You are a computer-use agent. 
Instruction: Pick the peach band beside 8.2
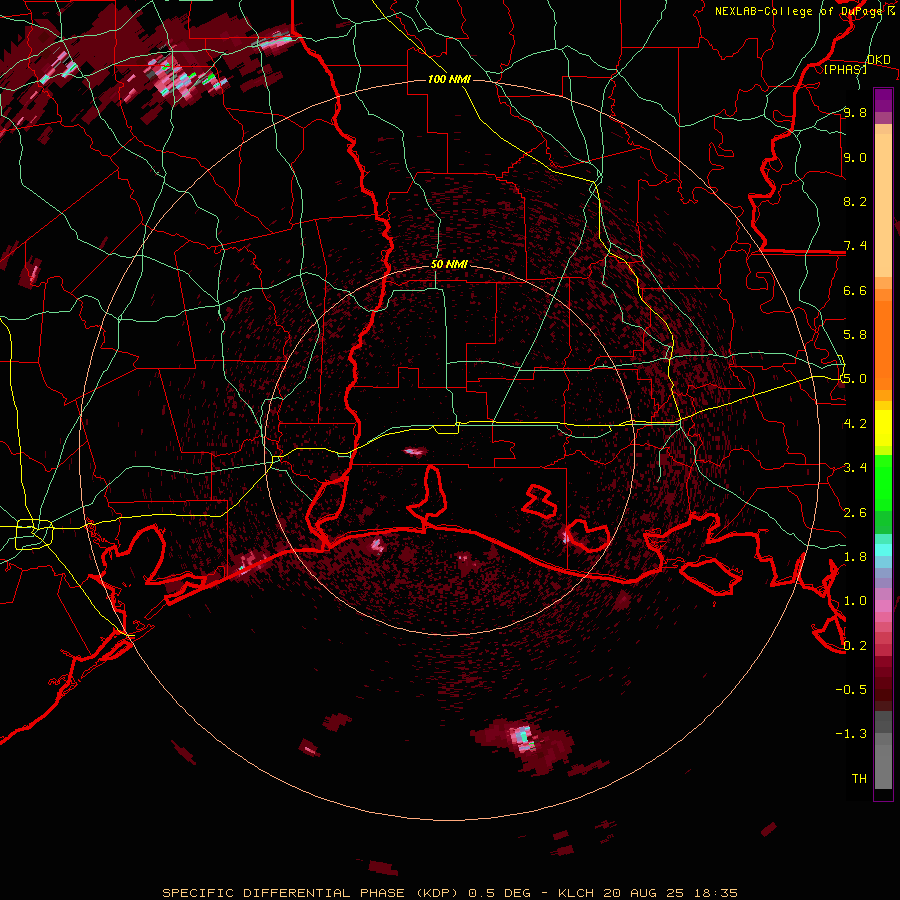click(883, 205)
